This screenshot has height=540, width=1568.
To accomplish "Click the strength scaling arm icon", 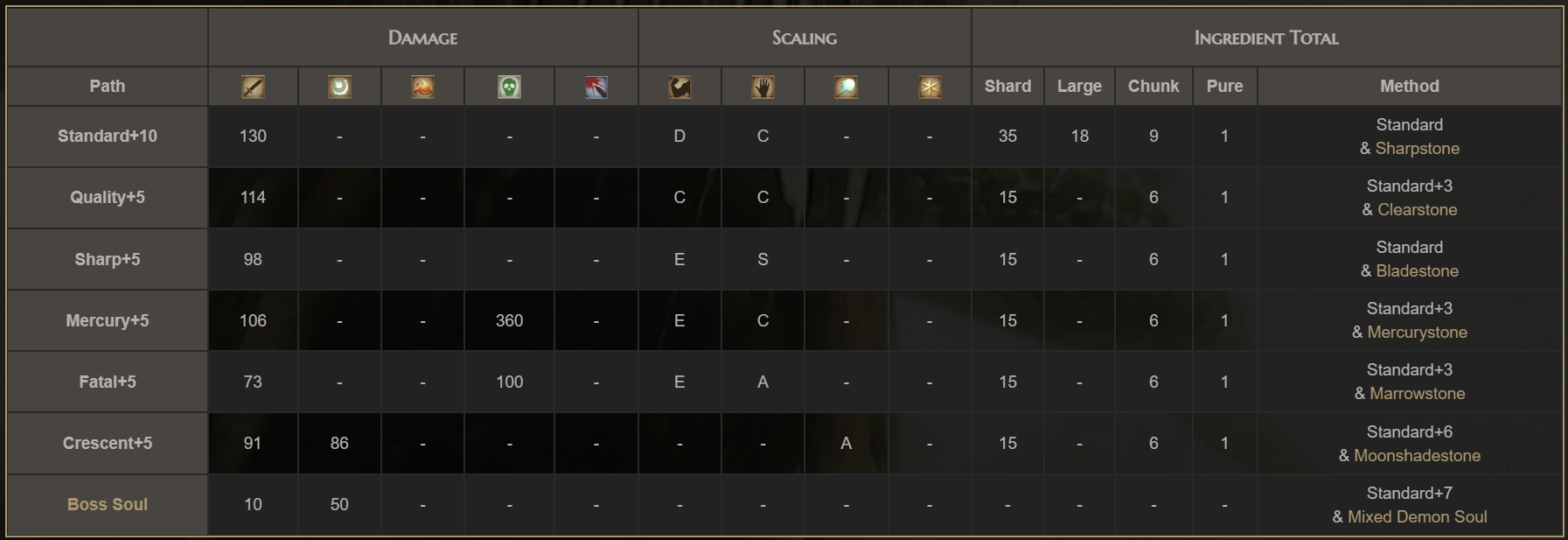I will [679, 87].
